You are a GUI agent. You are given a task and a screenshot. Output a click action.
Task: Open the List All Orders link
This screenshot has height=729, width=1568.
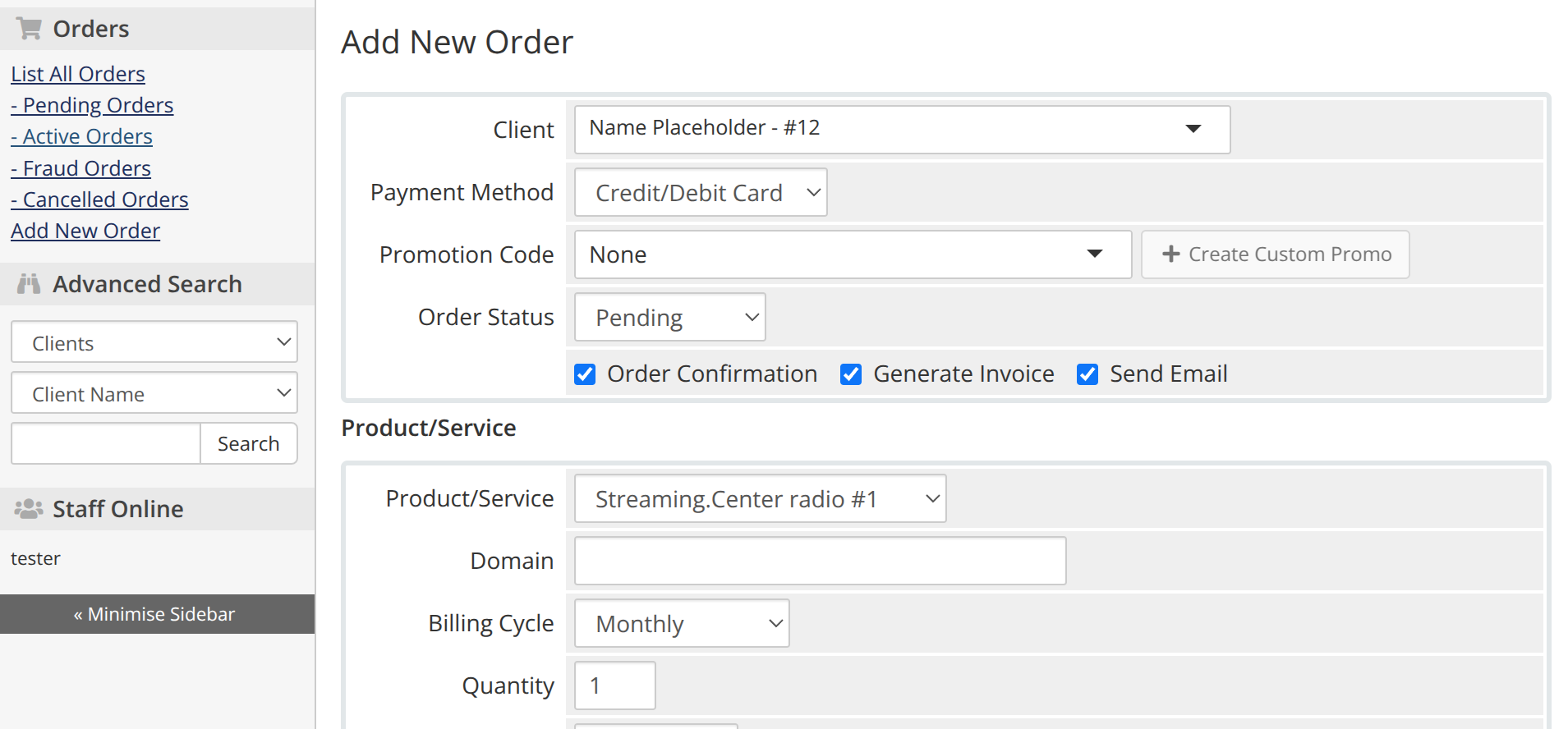click(x=78, y=74)
